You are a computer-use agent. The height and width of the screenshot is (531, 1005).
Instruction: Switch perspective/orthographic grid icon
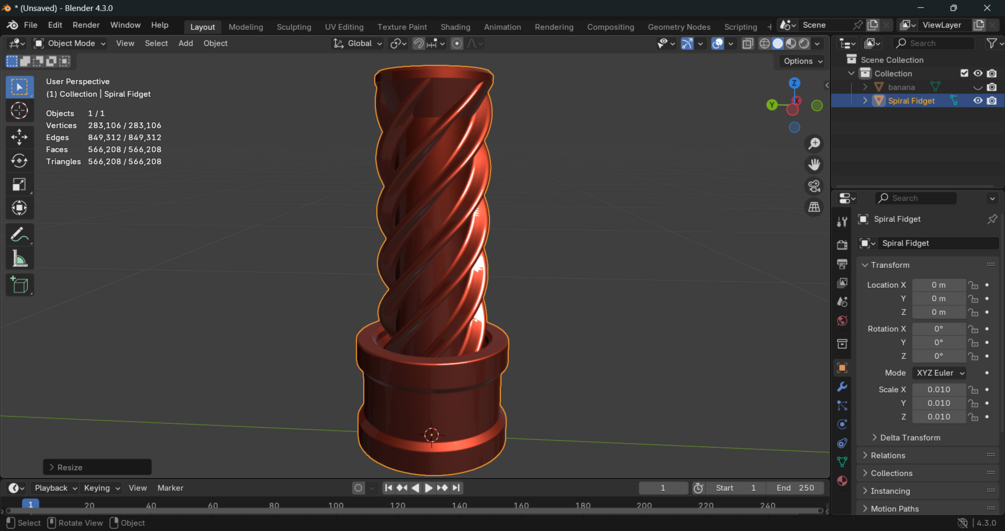pyautogui.click(x=814, y=207)
